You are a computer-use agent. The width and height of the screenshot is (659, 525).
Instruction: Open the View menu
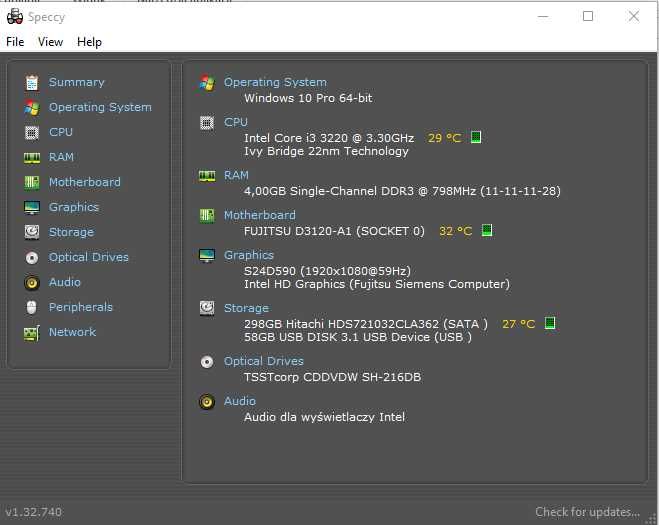tap(50, 42)
